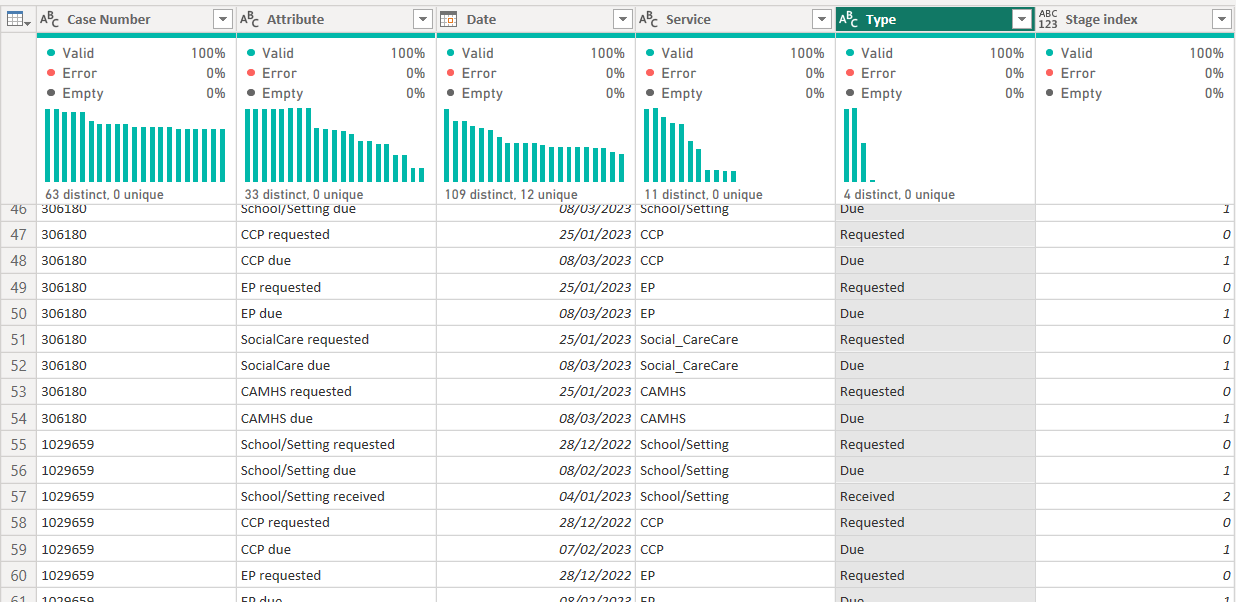Image resolution: width=1236 pixels, height=602 pixels.
Task: Click the Type column data type icon
Action: pyautogui.click(x=849, y=19)
